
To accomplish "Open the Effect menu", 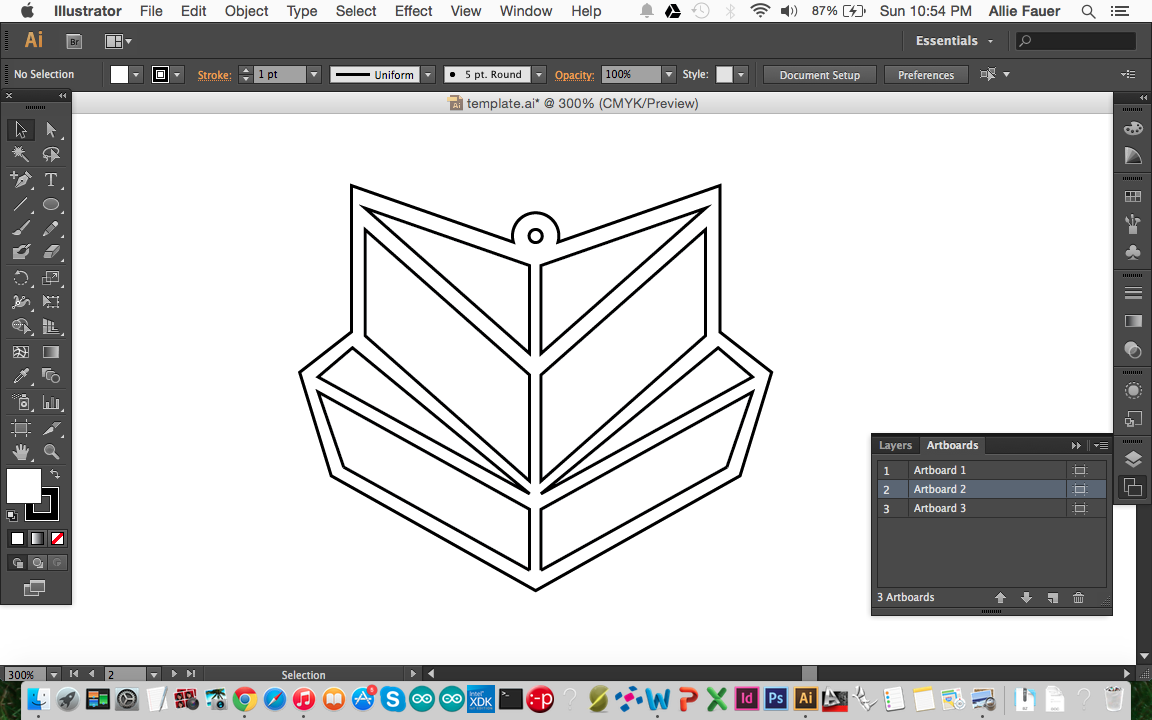I will coord(413,11).
